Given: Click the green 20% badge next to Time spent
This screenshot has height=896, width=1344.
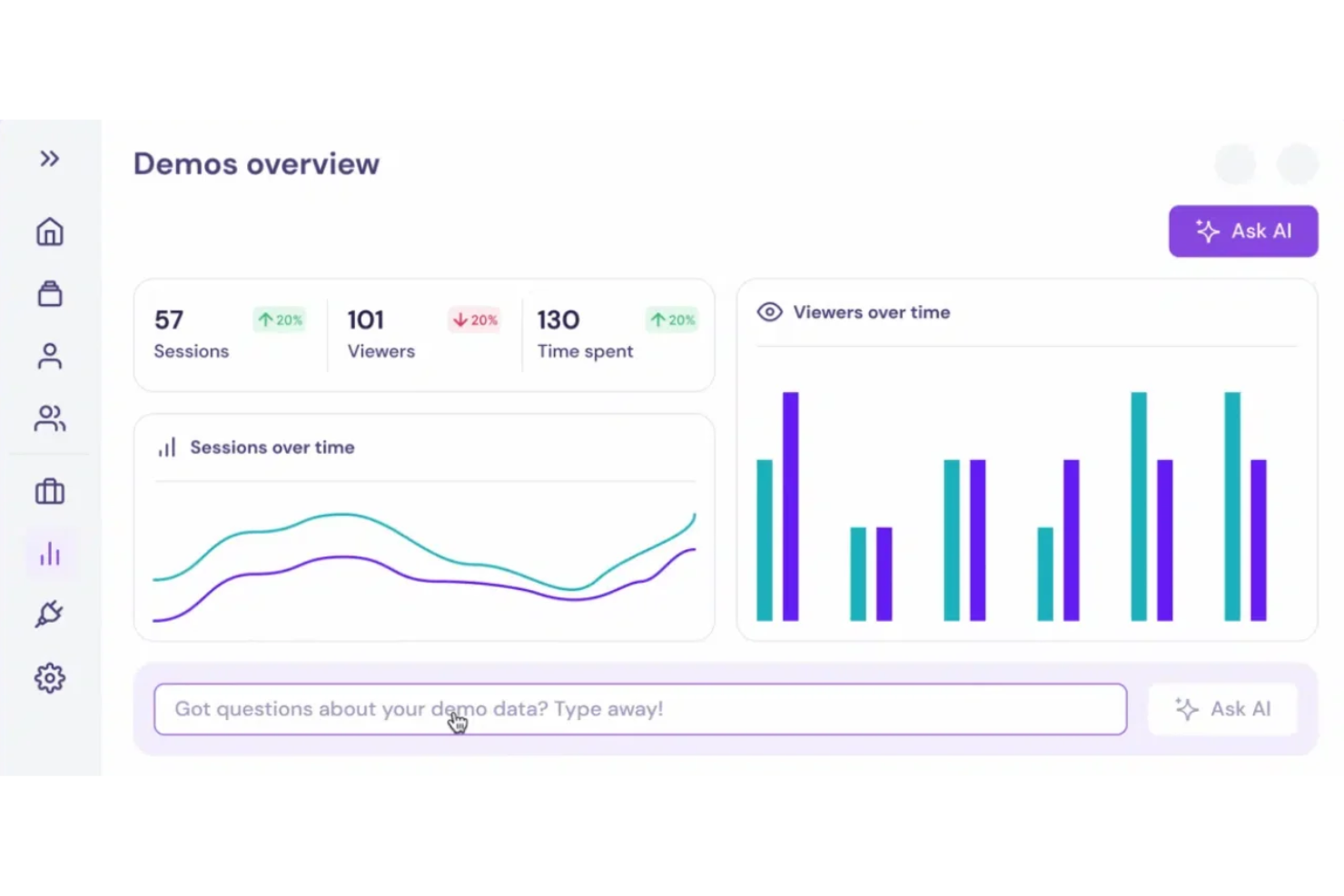Looking at the screenshot, I should pyautogui.click(x=672, y=320).
